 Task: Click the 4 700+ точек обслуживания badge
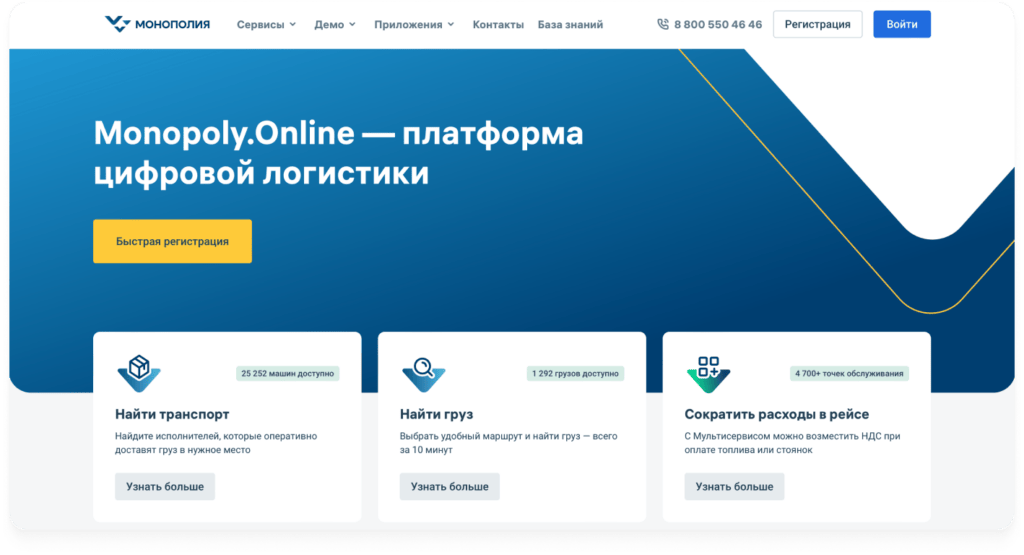coord(849,373)
